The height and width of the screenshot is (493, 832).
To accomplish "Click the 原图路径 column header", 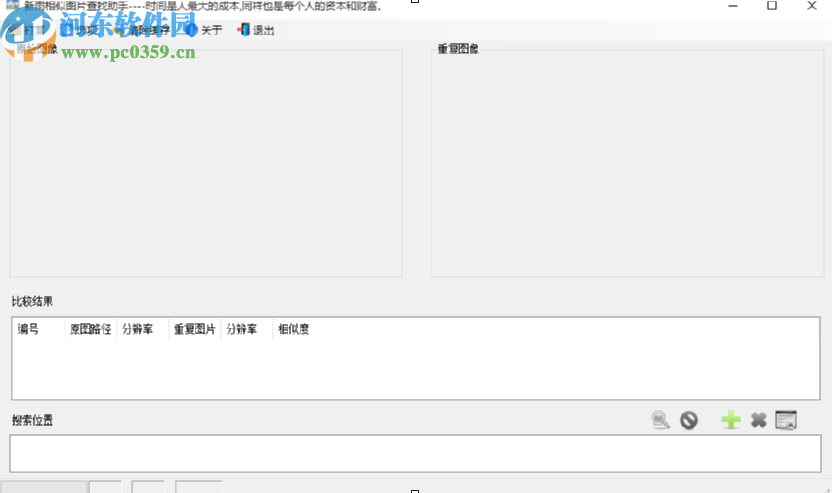I will pos(90,329).
